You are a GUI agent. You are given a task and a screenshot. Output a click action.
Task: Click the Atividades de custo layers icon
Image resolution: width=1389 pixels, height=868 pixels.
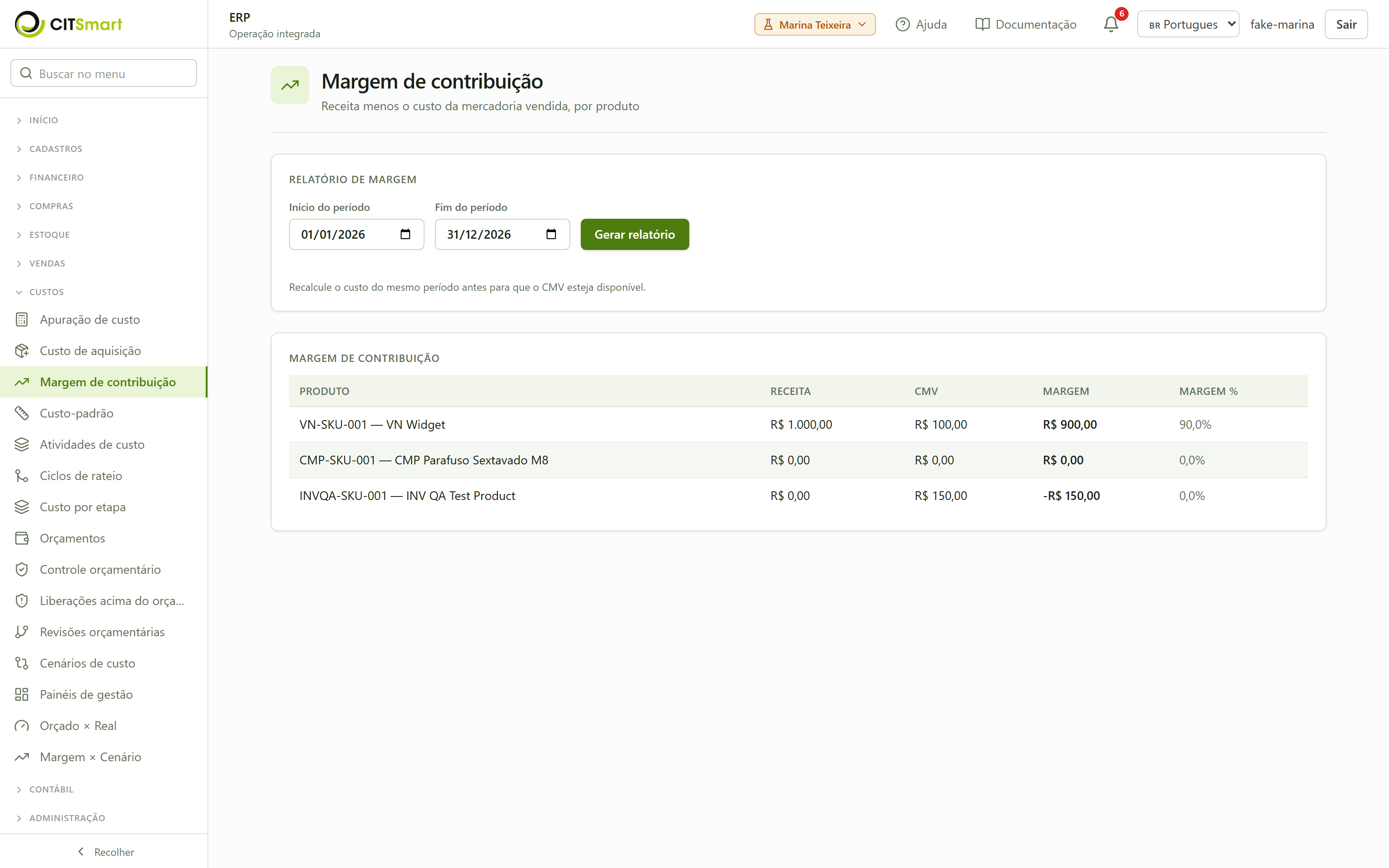click(x=22, y=444)
